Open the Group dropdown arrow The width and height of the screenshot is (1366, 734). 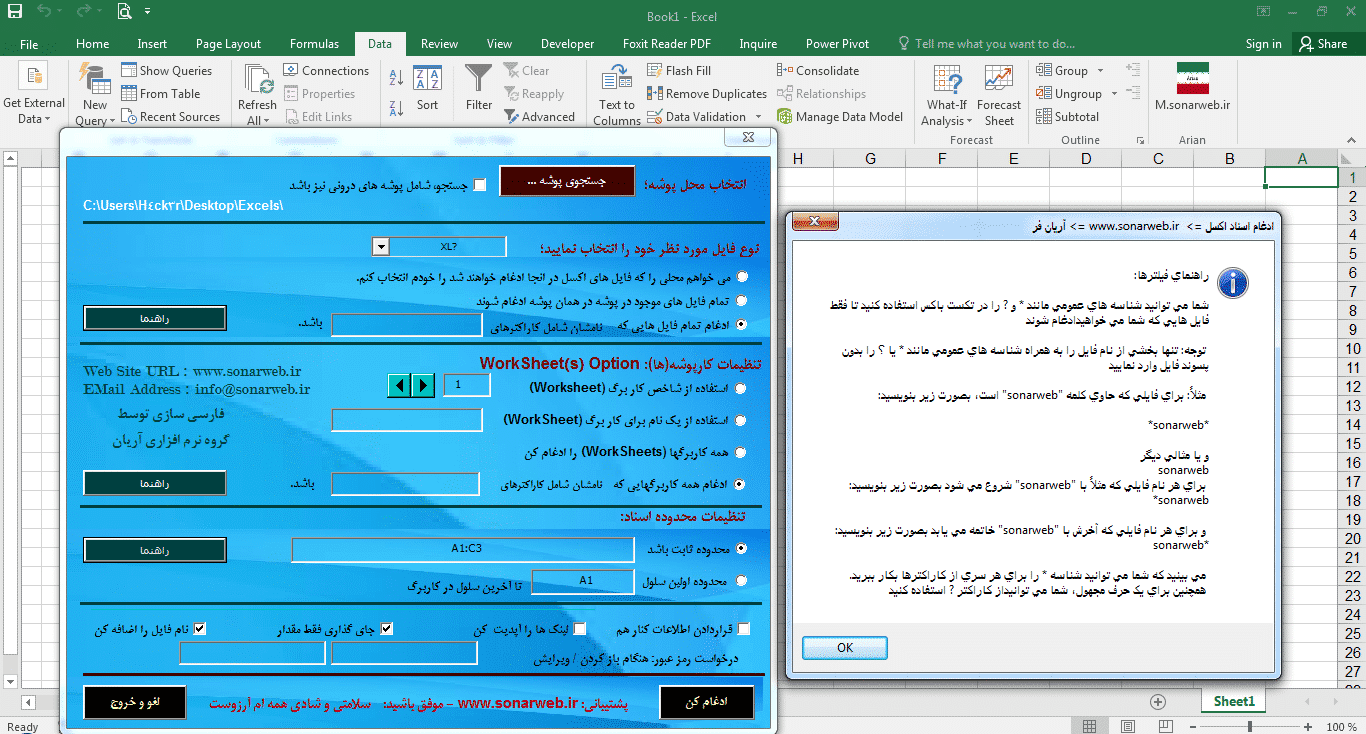1101,70
